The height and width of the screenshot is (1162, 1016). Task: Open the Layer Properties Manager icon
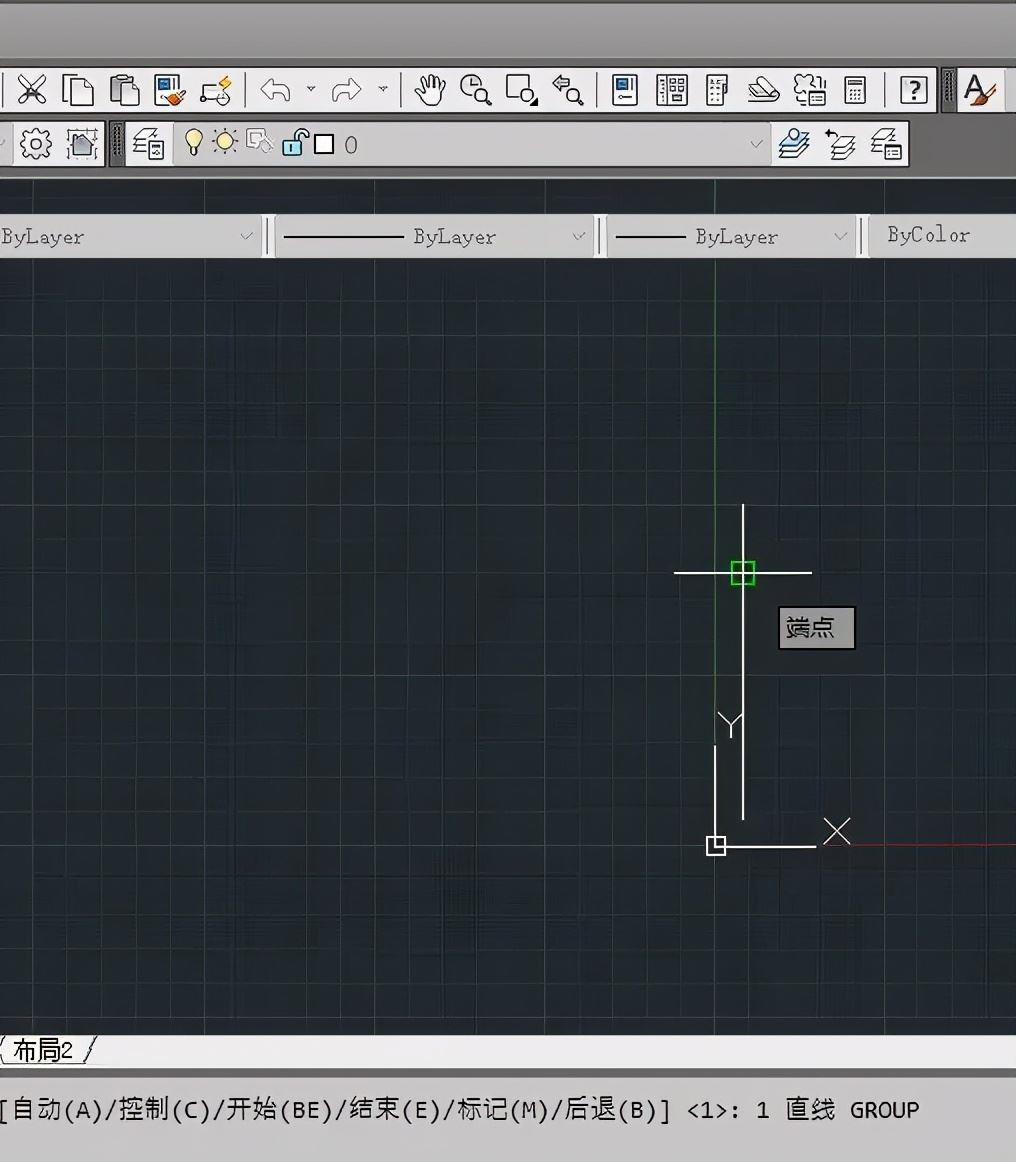click(148, 144)
